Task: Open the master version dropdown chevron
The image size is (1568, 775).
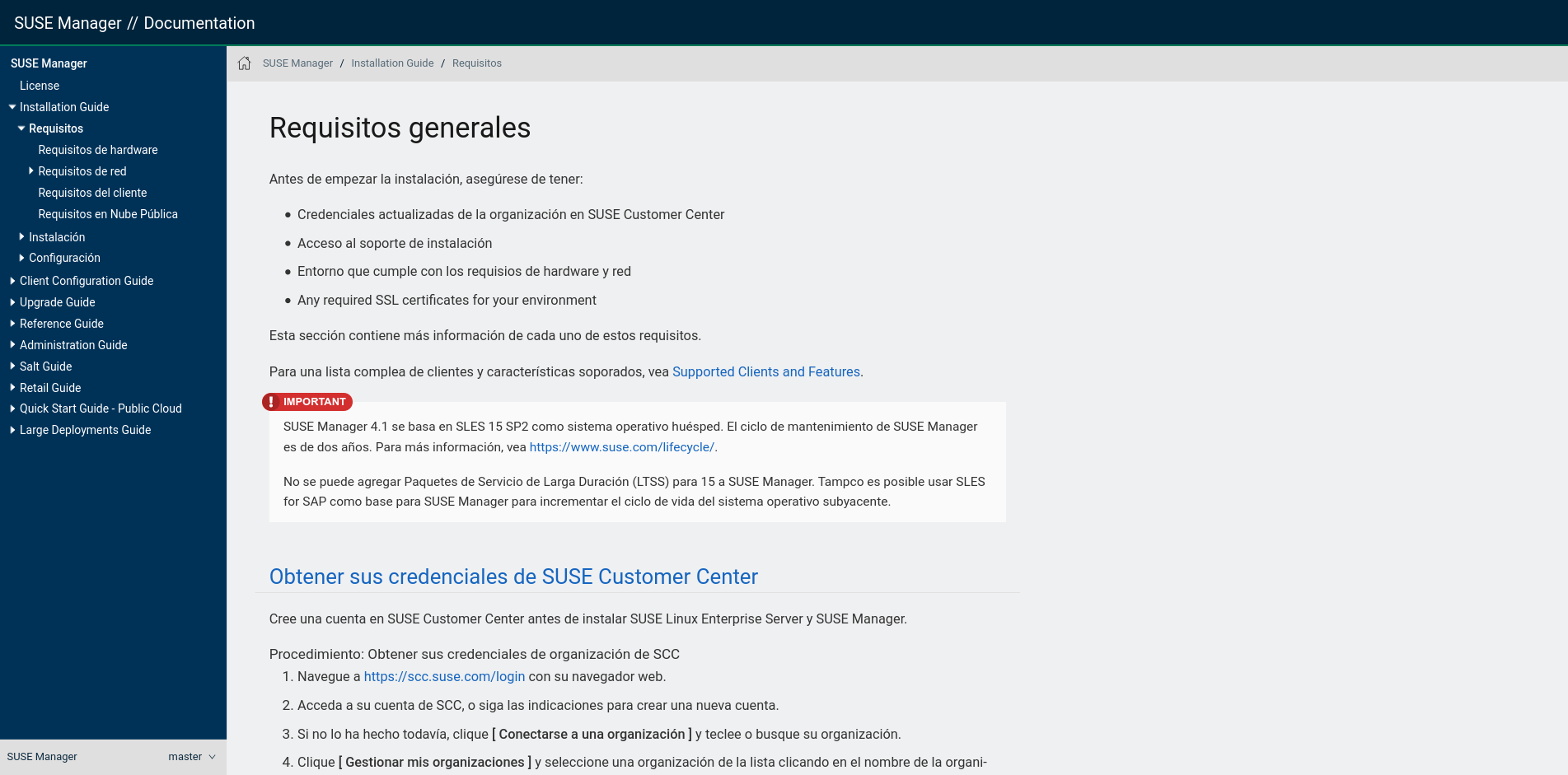Action: [x=212, y=757]
